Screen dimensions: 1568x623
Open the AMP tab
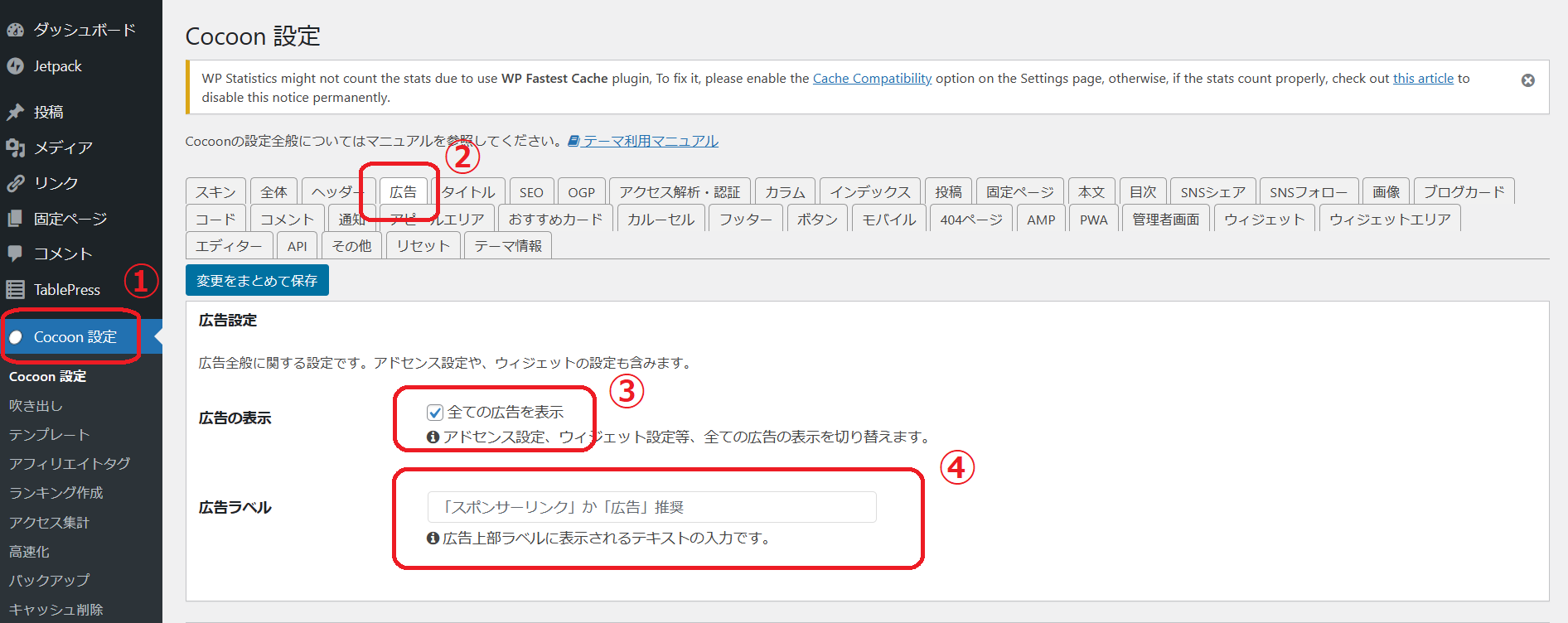click(x=1041, y=219)
